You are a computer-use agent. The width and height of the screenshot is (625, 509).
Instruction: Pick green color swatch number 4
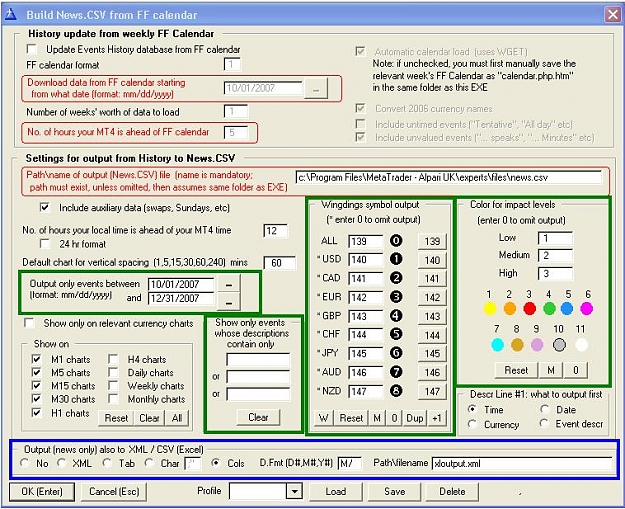[549, 308]
